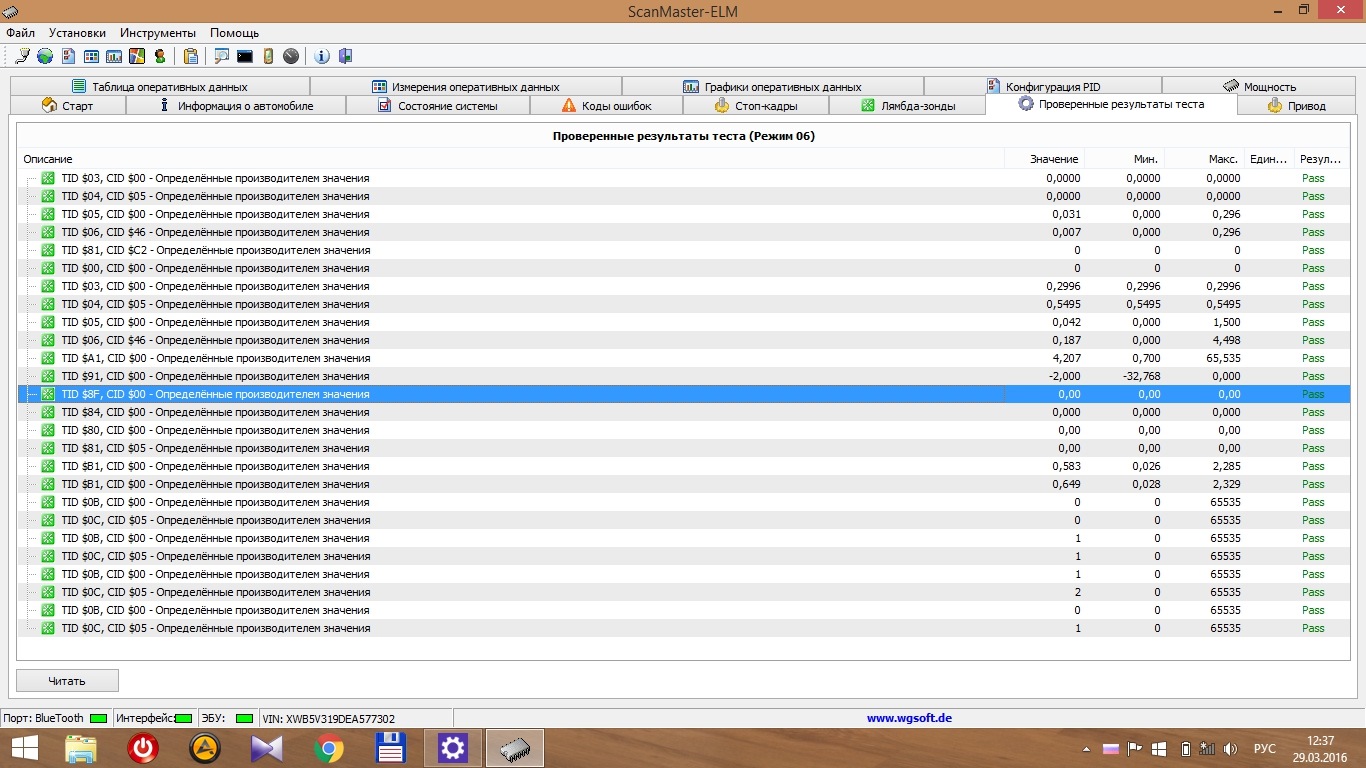Open the Установки menu

[x=77, y=33]
